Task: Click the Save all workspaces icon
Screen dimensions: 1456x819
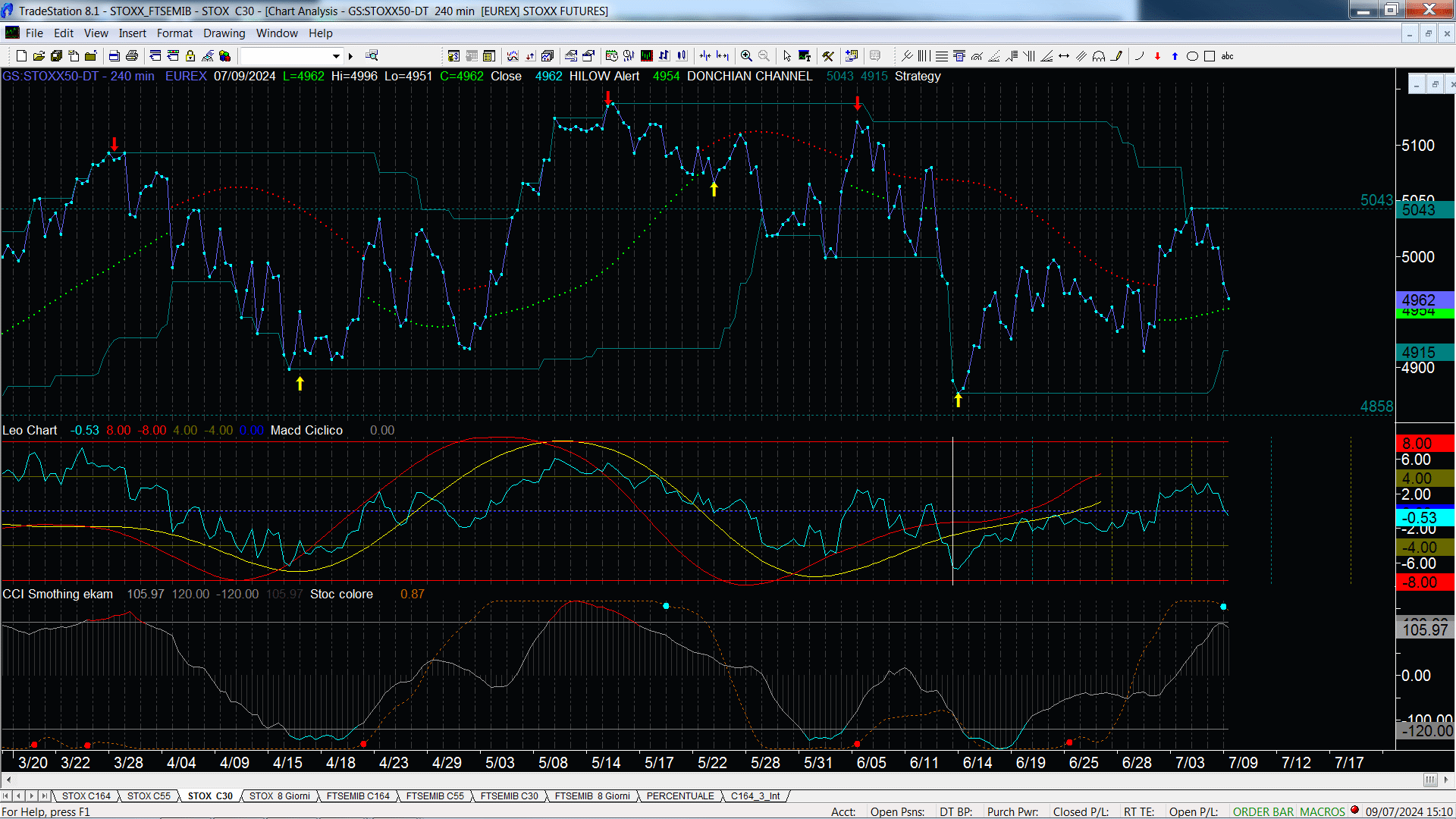Action: pyautogui.click(x=56, y=55)
